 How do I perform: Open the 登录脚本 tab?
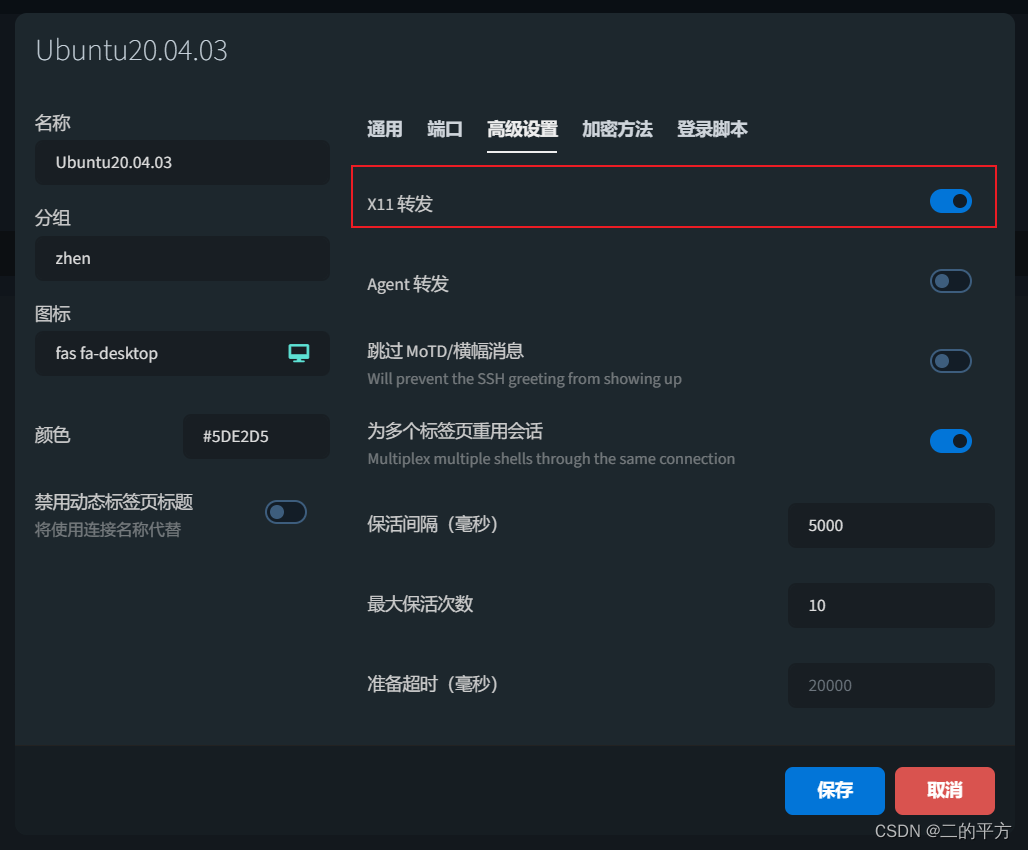click(x=712, y=129)
